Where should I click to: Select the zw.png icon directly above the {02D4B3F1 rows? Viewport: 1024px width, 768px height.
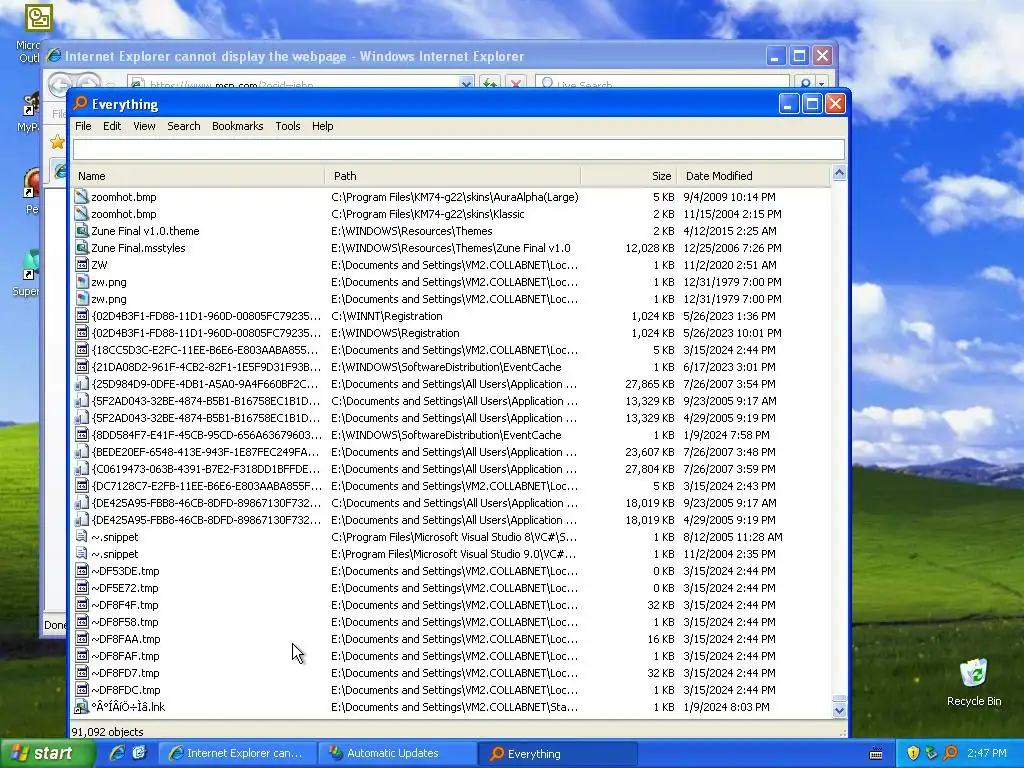click(x=82, y=298)
